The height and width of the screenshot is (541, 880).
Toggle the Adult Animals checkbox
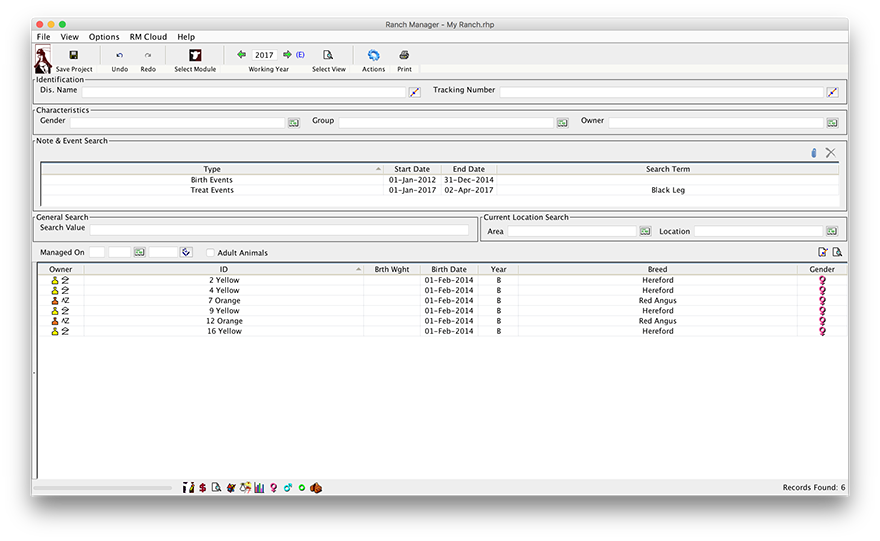coord(210,253)
